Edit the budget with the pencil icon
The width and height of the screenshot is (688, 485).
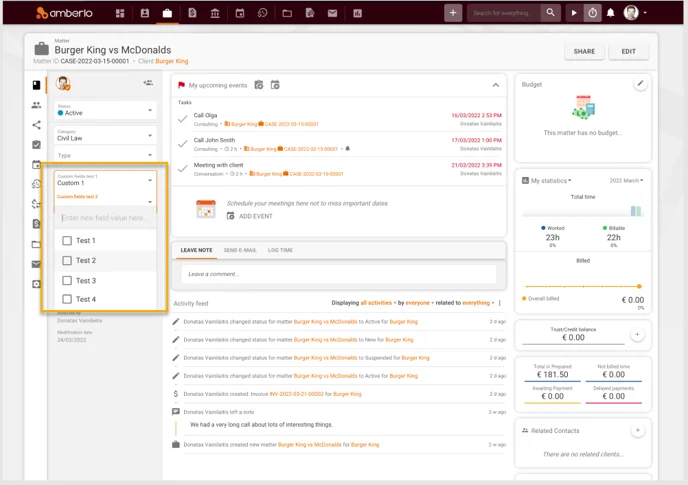640,83
